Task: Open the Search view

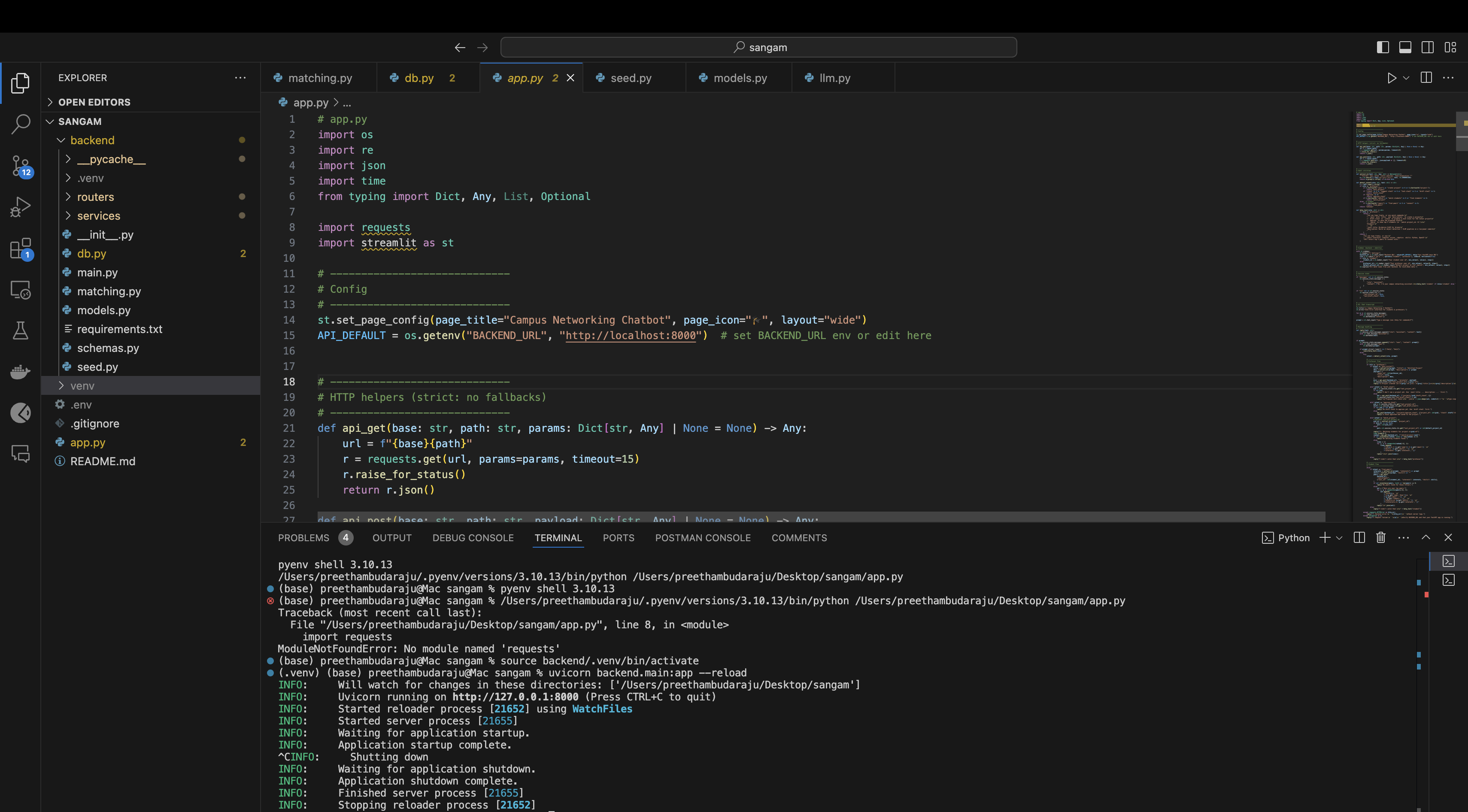Action: click(x=21, y=124)
